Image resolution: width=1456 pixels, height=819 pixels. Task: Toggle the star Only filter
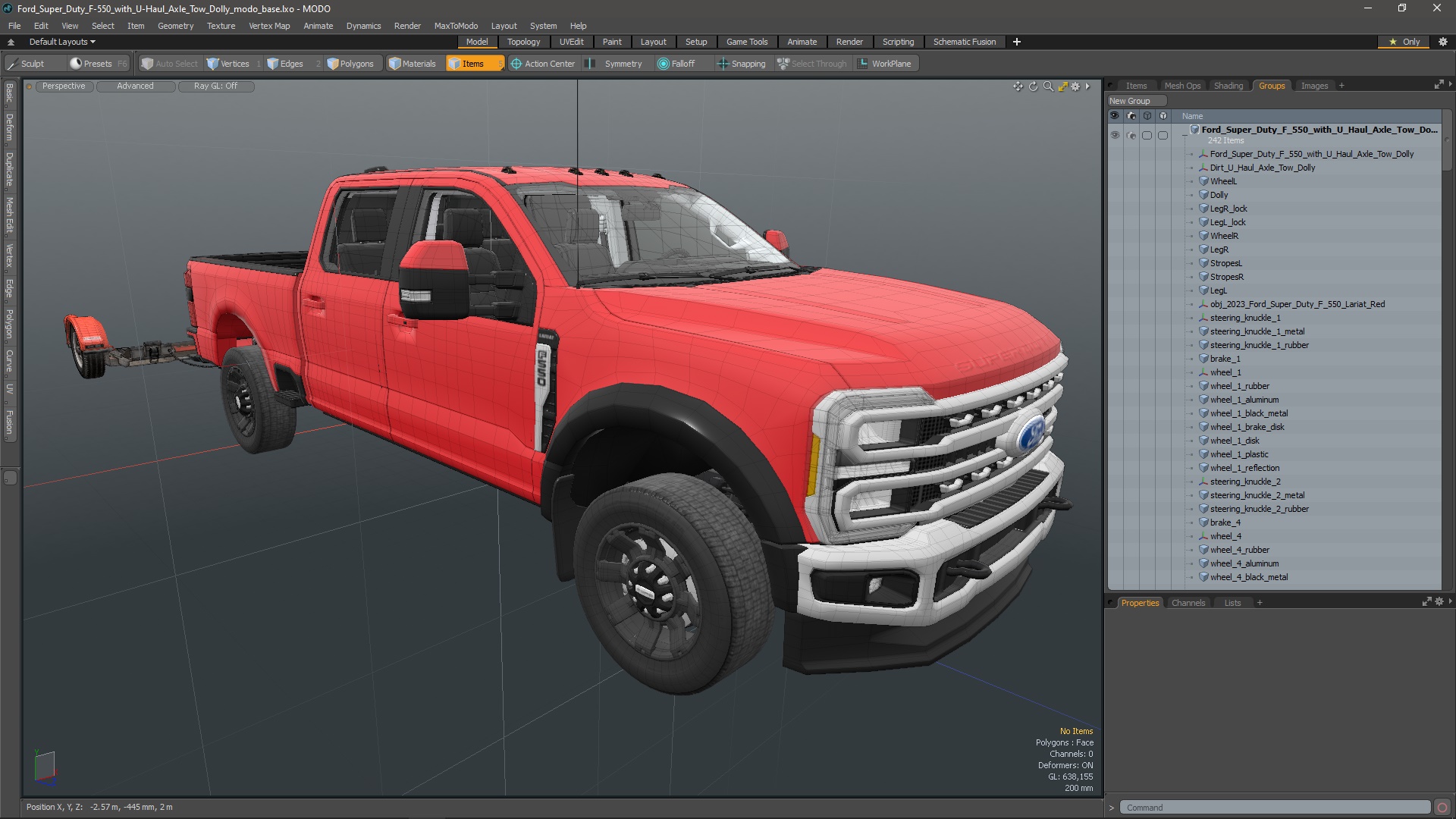click(x=1404, y=42)
